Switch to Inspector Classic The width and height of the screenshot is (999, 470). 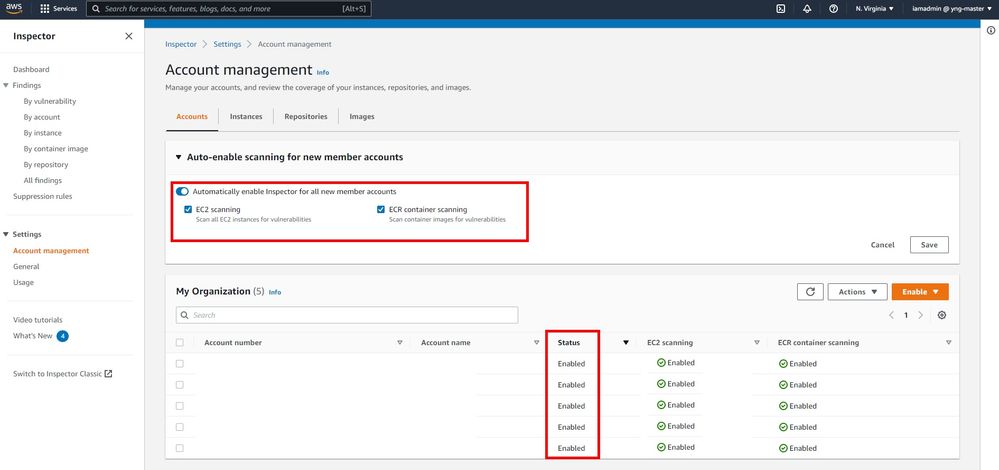[57, 374]
